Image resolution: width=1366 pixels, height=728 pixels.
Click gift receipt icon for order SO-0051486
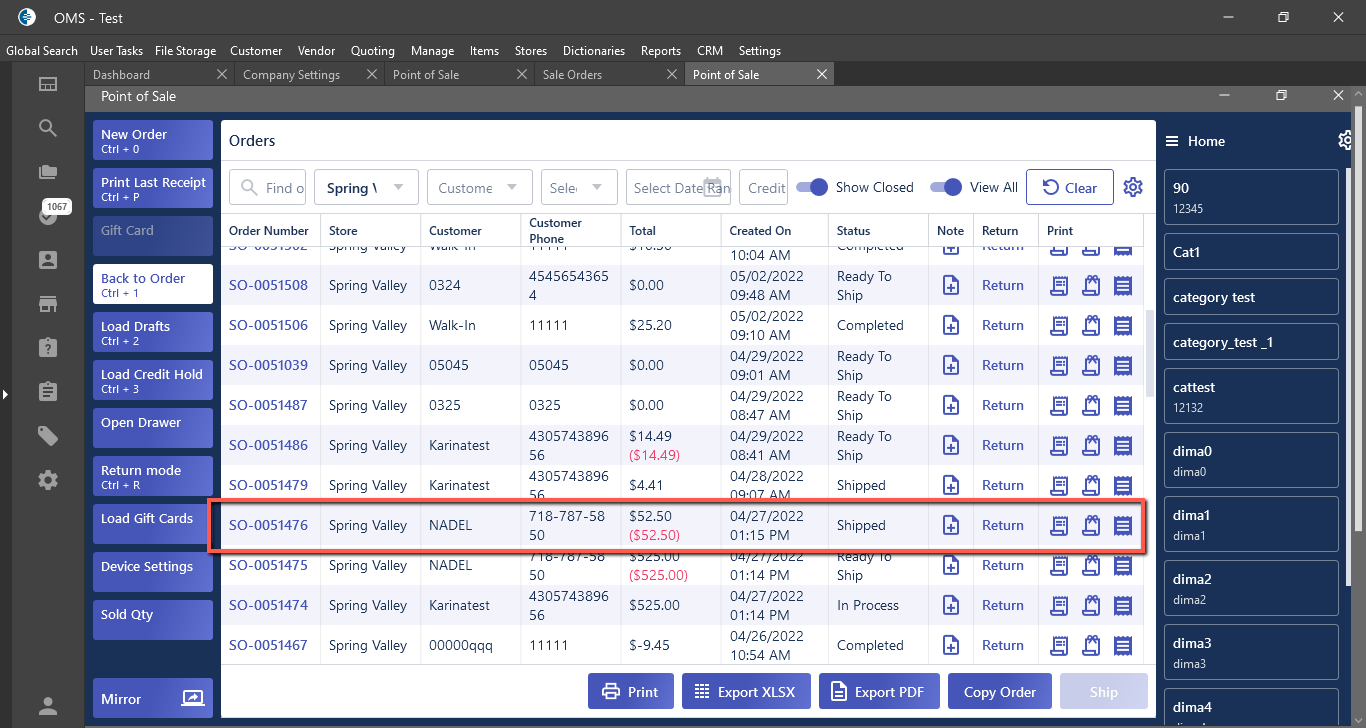[x=1091, y=445]
